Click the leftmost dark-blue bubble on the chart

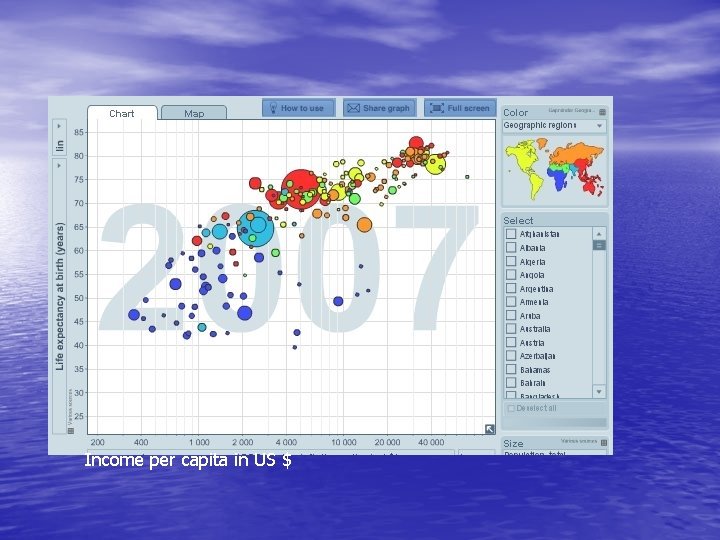(x=134, y=315)
